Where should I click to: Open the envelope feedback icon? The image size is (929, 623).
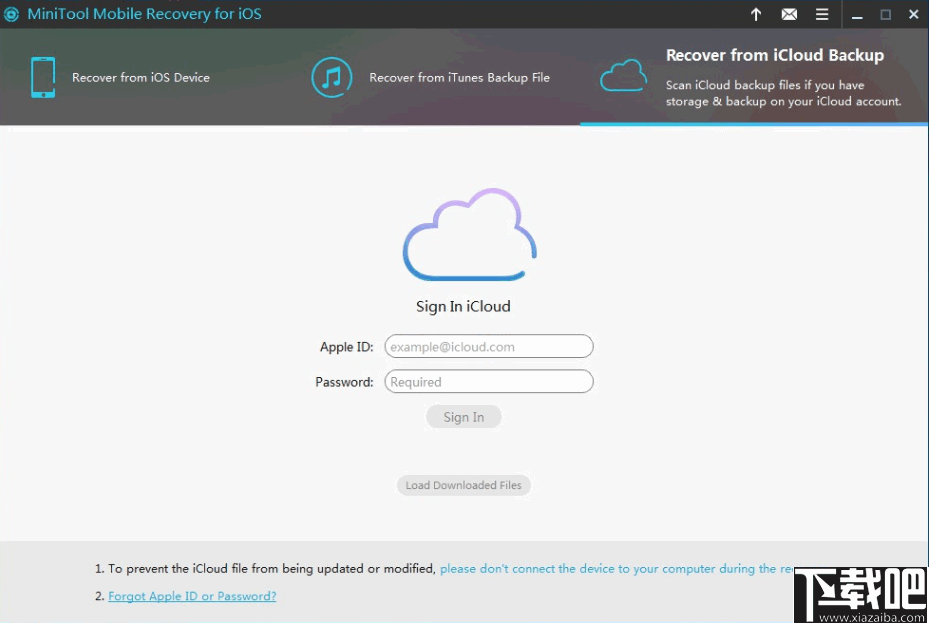click(x=789, y=14)
